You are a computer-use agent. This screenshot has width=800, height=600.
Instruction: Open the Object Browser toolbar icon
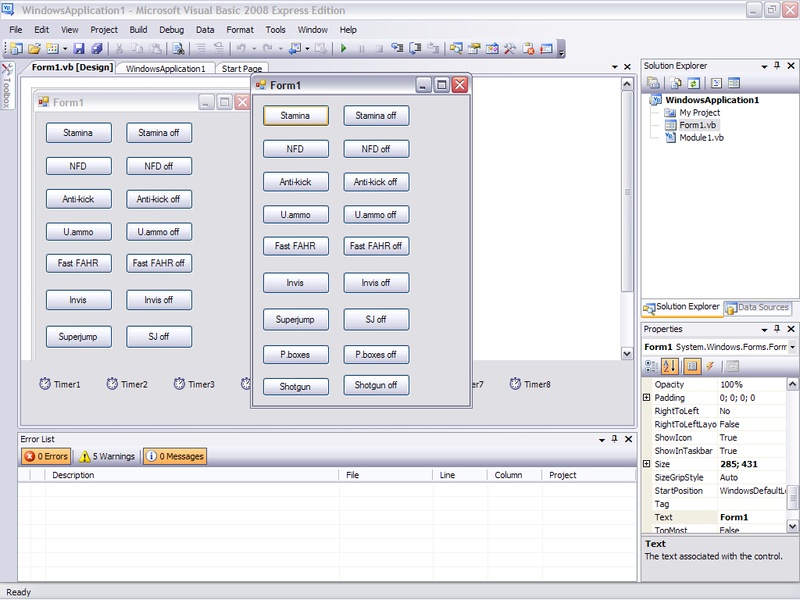point(492,48)
